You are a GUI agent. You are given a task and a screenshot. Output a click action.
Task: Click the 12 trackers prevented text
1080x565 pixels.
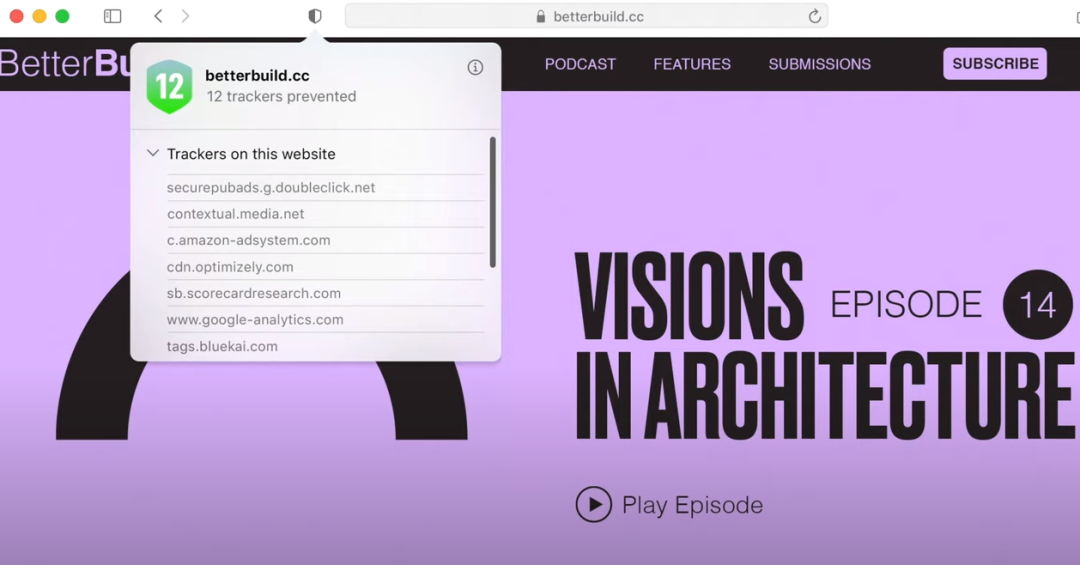[x=281, y=96]
